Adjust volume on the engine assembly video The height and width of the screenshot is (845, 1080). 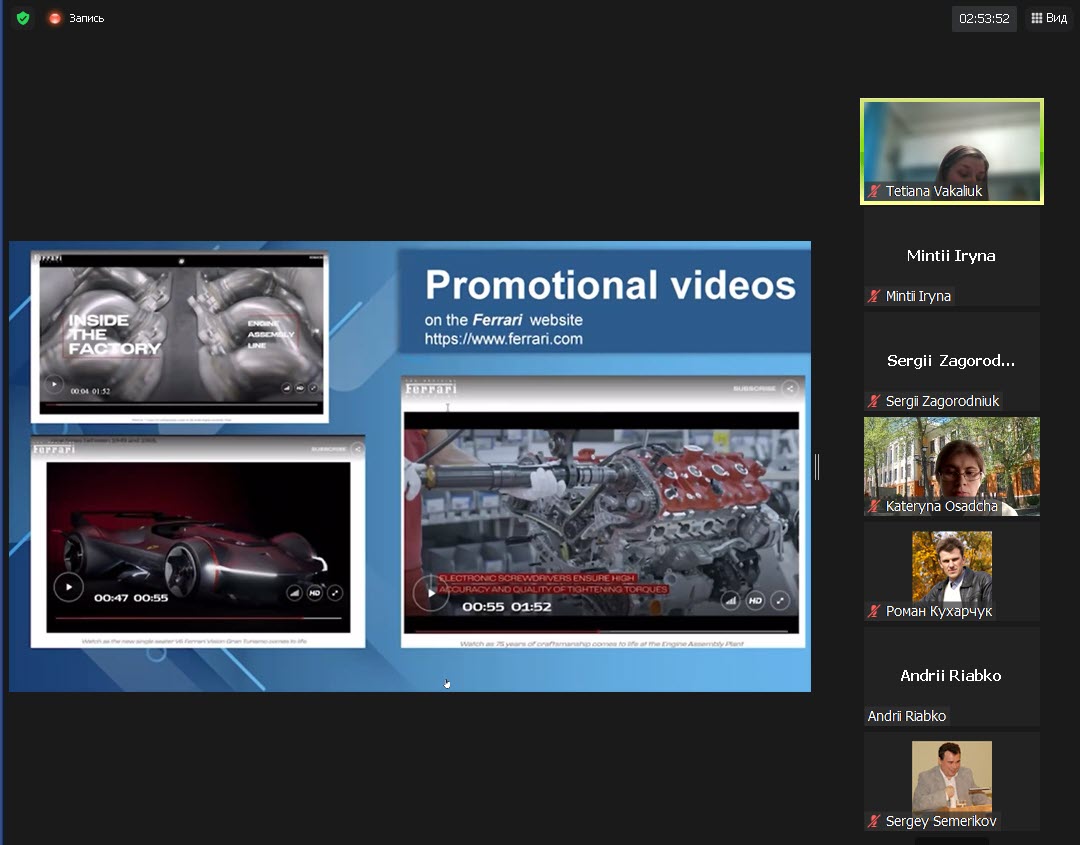pyautogui.click(x=730, y=601)
